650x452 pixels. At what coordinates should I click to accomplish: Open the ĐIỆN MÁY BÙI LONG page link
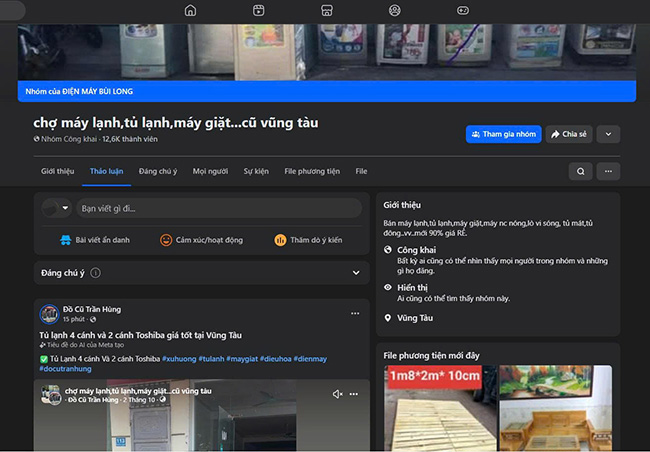[98, 92]
